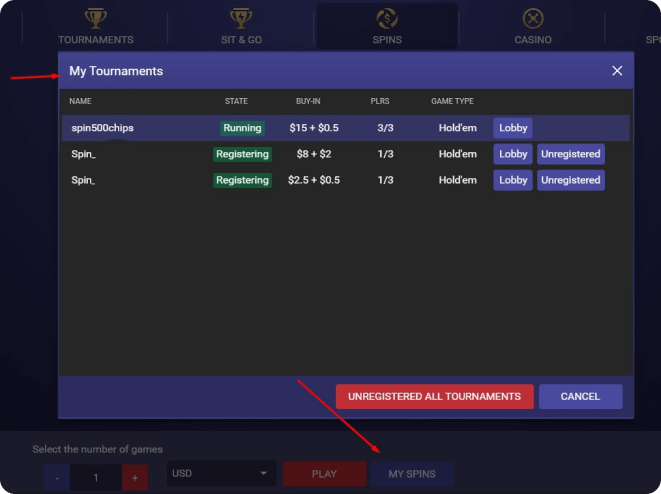This screenshot has height=494, width=661.
Task: Open Lobby for spin500chips tournament
Action: click(x=513, y=128)
